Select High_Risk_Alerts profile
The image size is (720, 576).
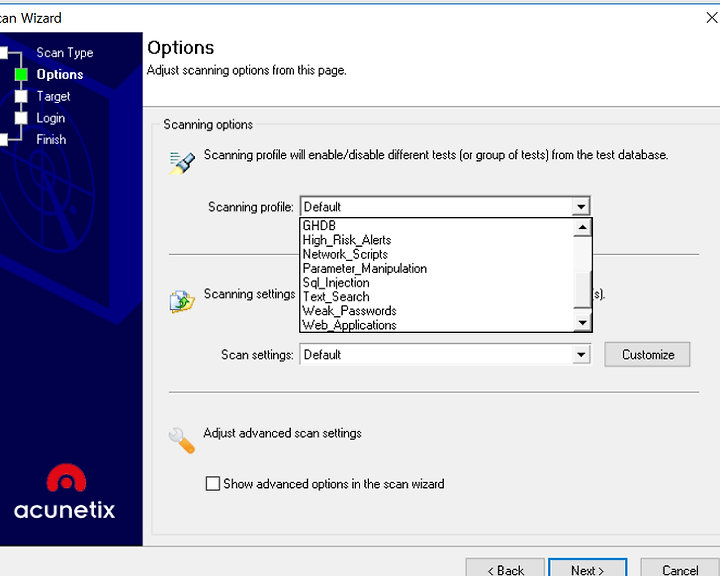tap(438, 240)
